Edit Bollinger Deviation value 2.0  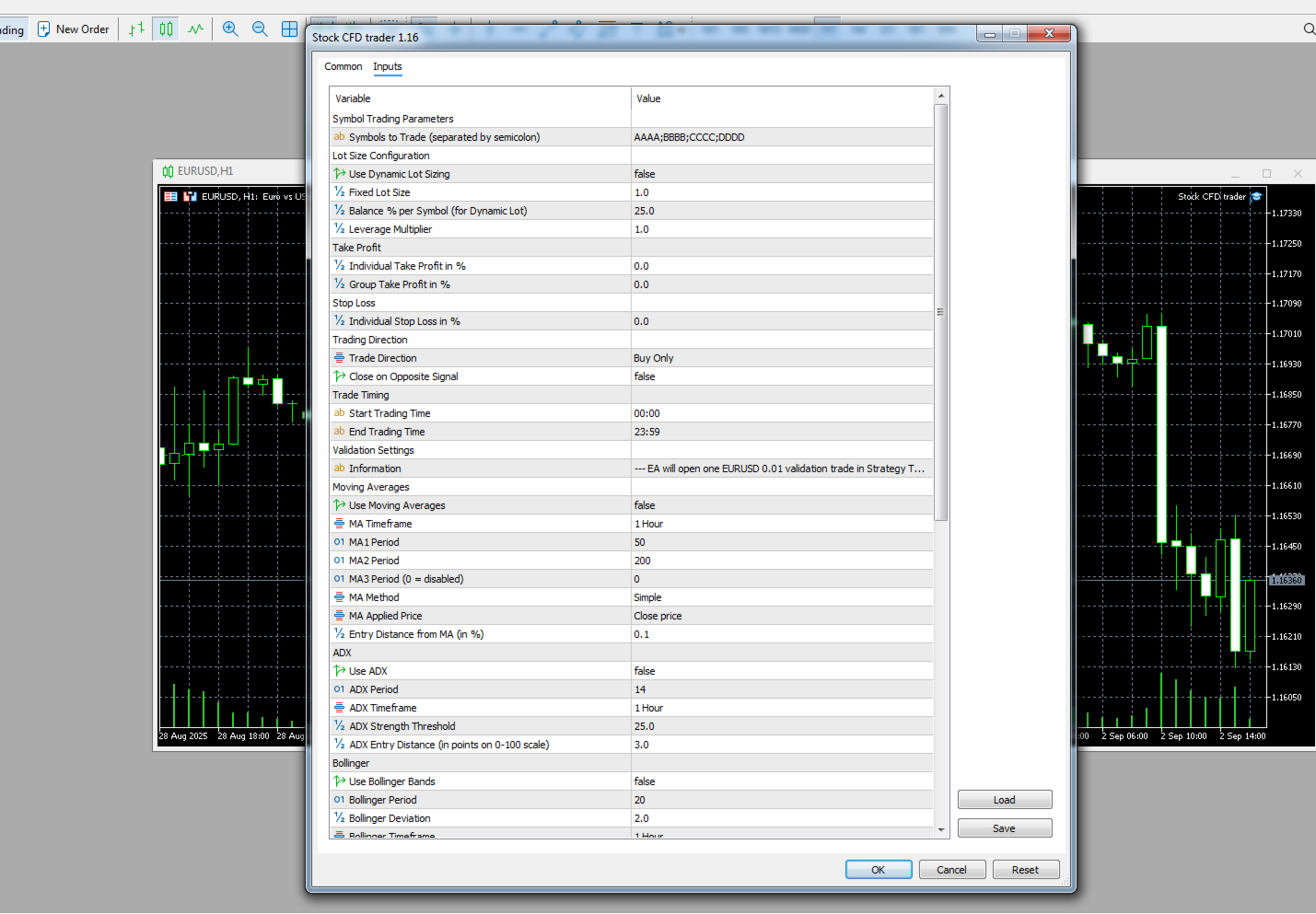pyautogui.click(x=782, y=818)
